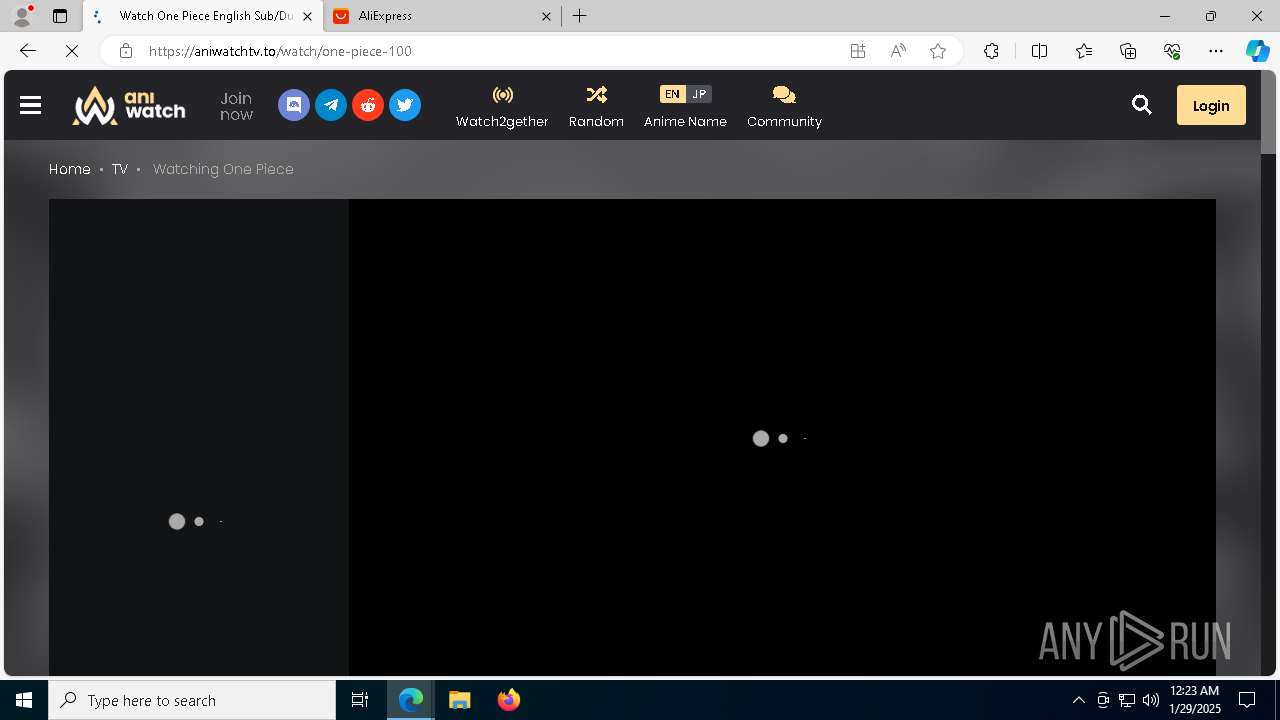Pick a Random anime
Screen dimensions: 1280x720
(x=596, y=106)
